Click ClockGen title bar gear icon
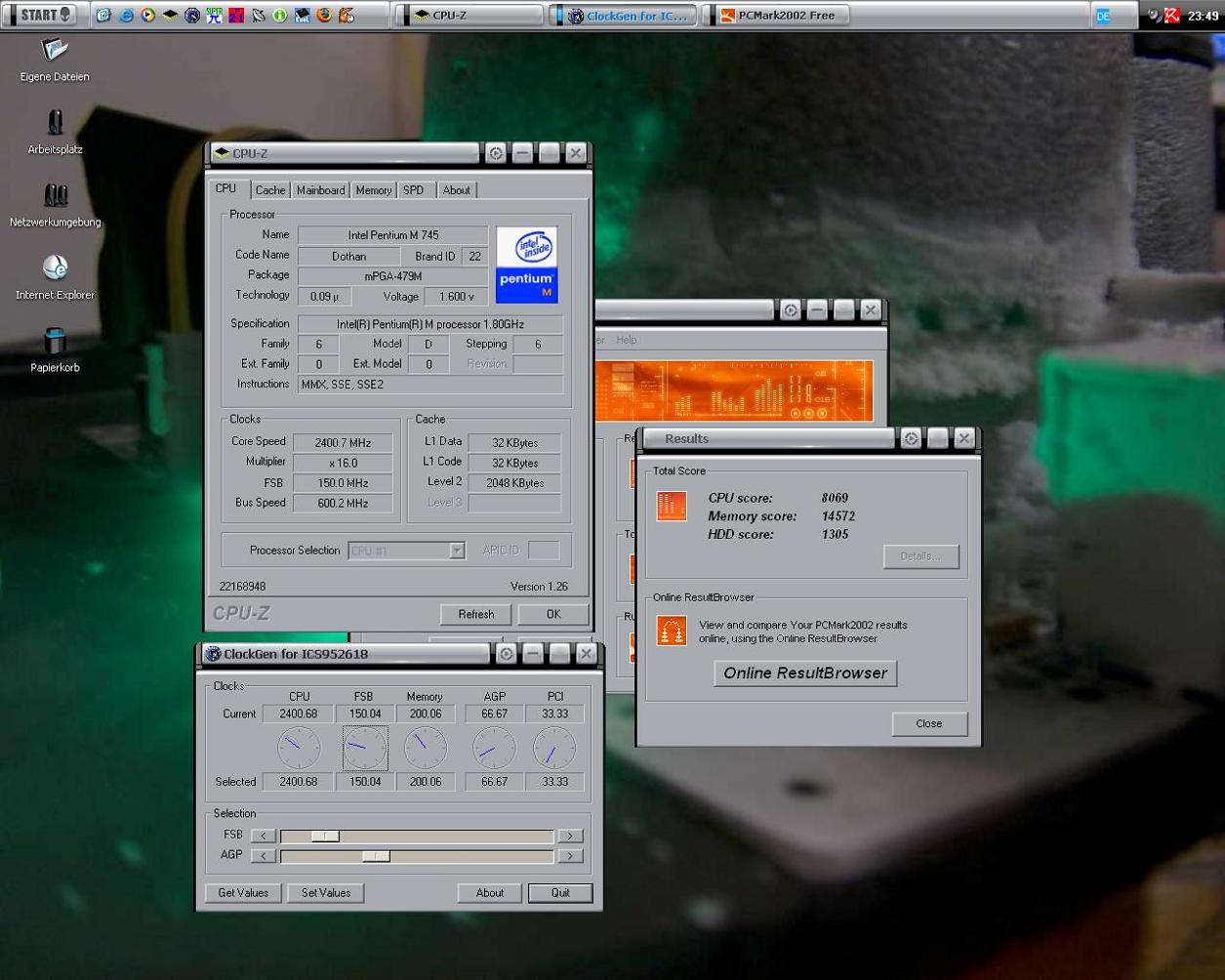 click(x=507, y=654)
